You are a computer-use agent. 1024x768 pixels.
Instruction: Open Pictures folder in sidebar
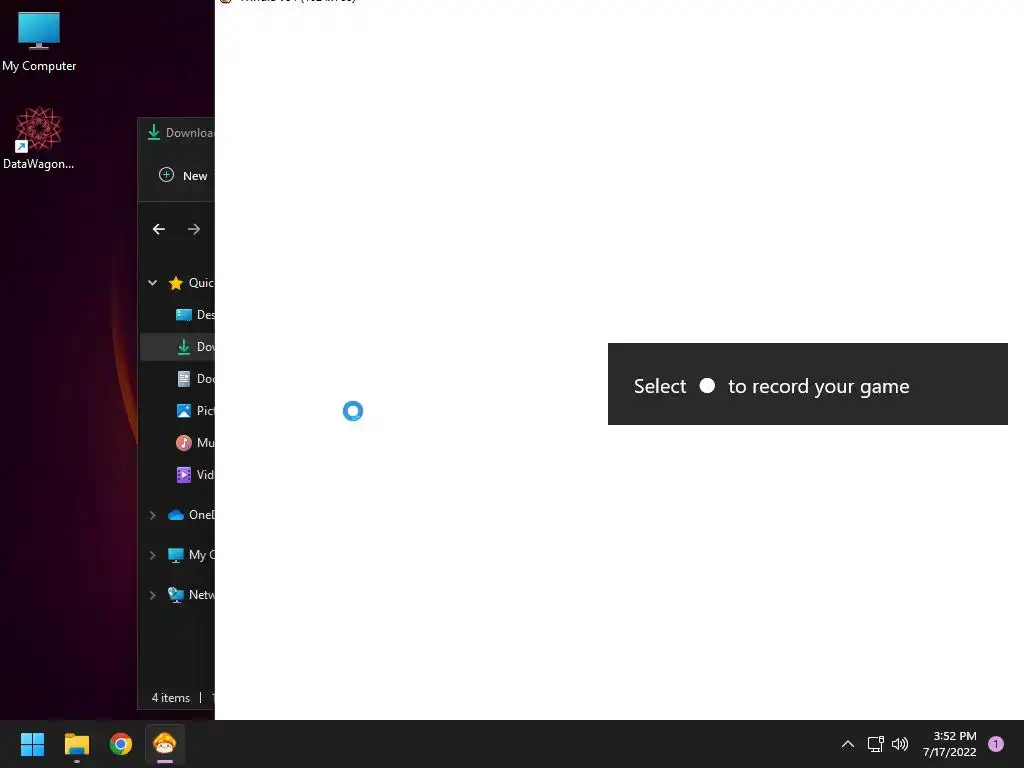(195, 411)
